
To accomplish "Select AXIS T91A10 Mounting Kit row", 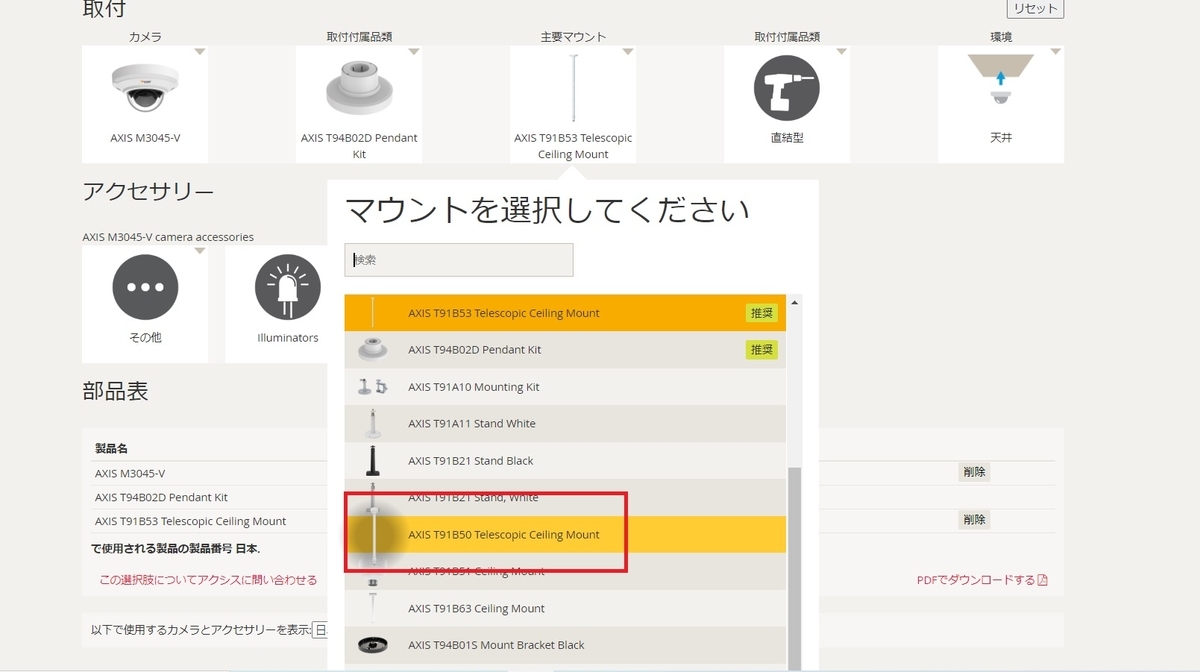I will pos(565,387).
